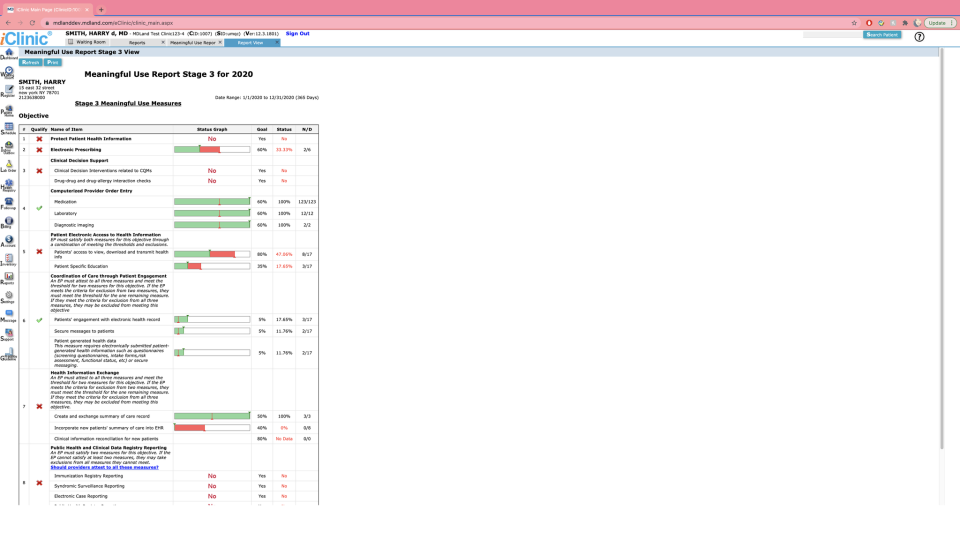This screenshot has height=540, width=960.
Task: Click the red Opera-style extension icon
Action: pyautogui.click(x=869, y=23)
